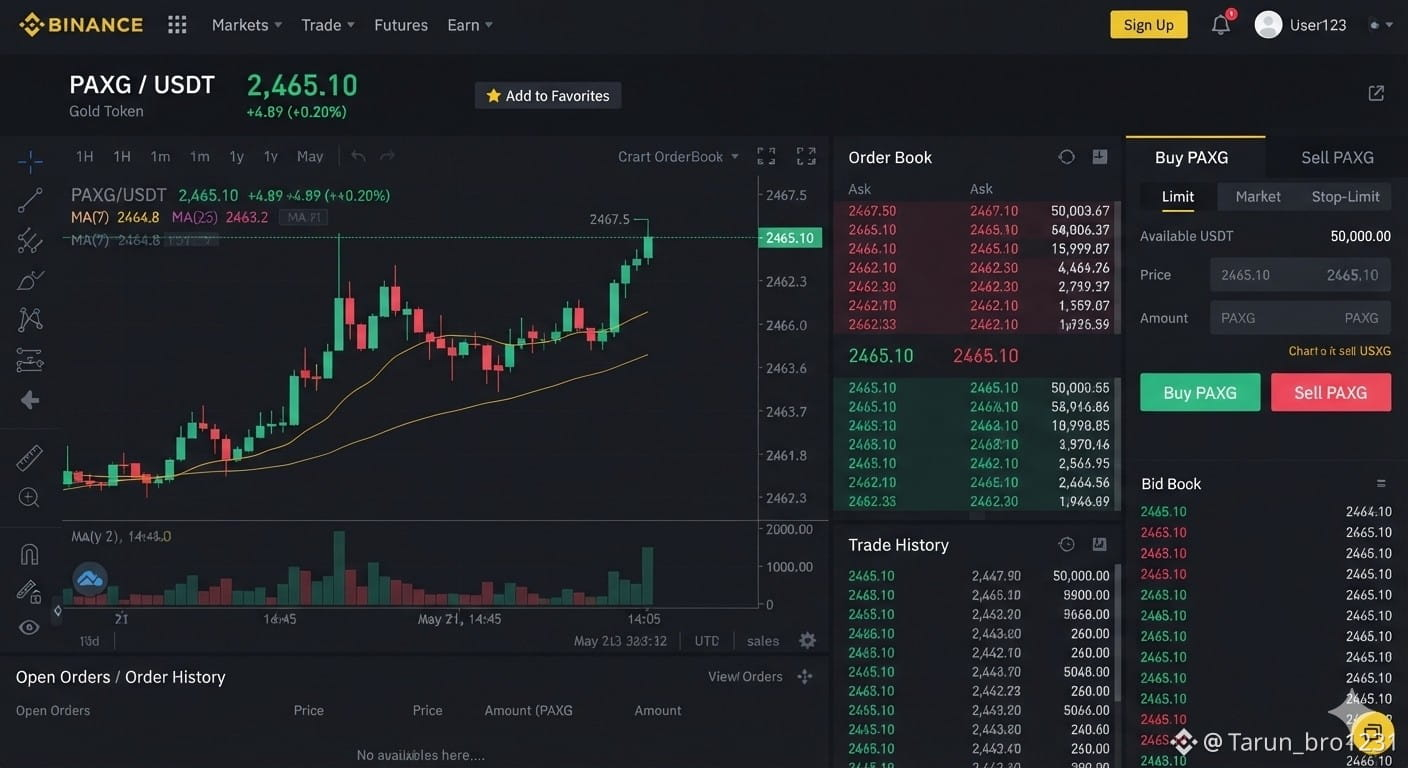Viewport: 1408px width, 768px height.
Task: Select the ruler measure tool
Action: point(30,457)
